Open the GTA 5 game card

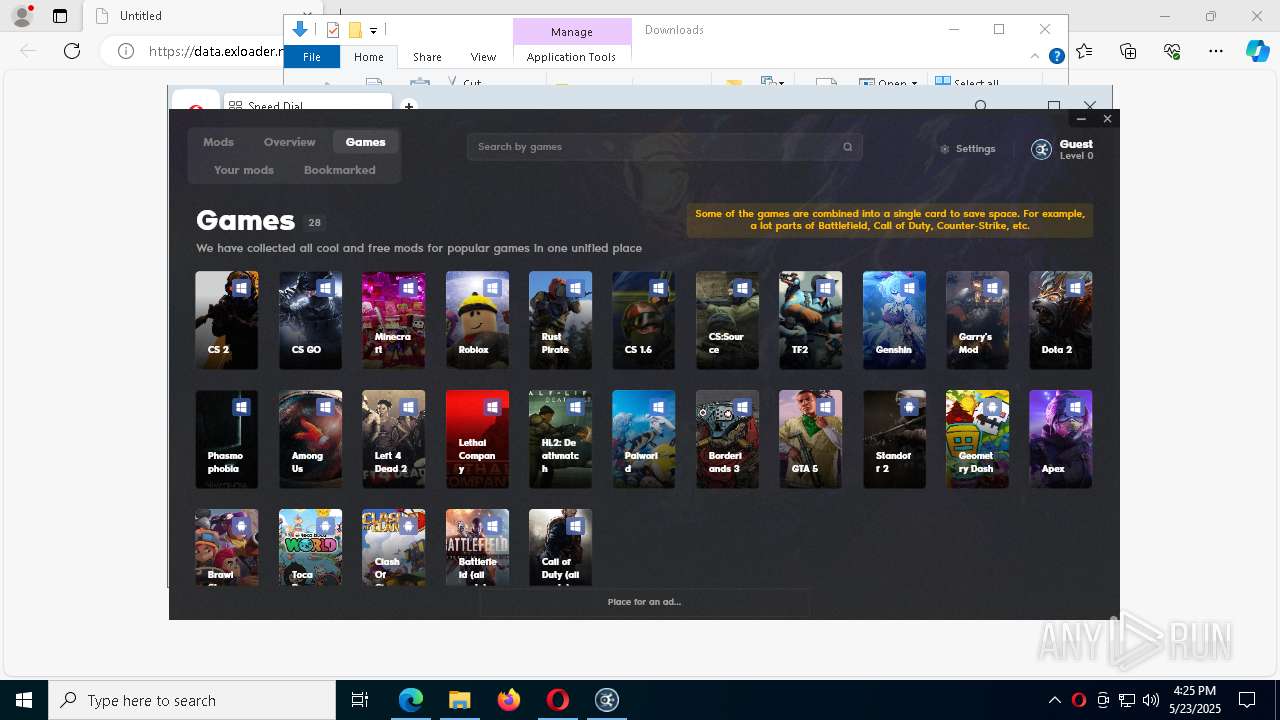[x=810, y=439]
